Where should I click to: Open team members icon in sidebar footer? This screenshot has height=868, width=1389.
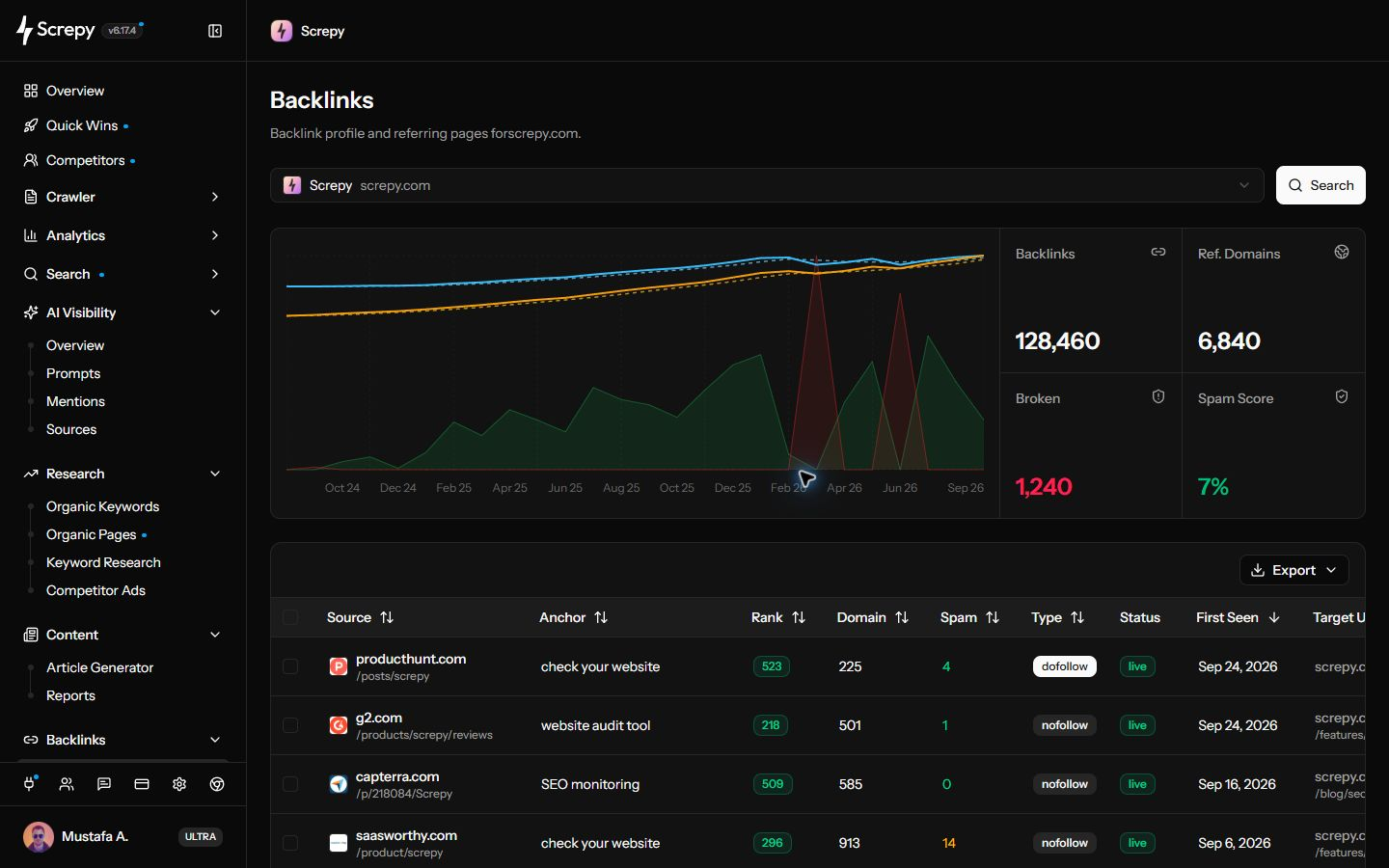click(x=67, y=784)
